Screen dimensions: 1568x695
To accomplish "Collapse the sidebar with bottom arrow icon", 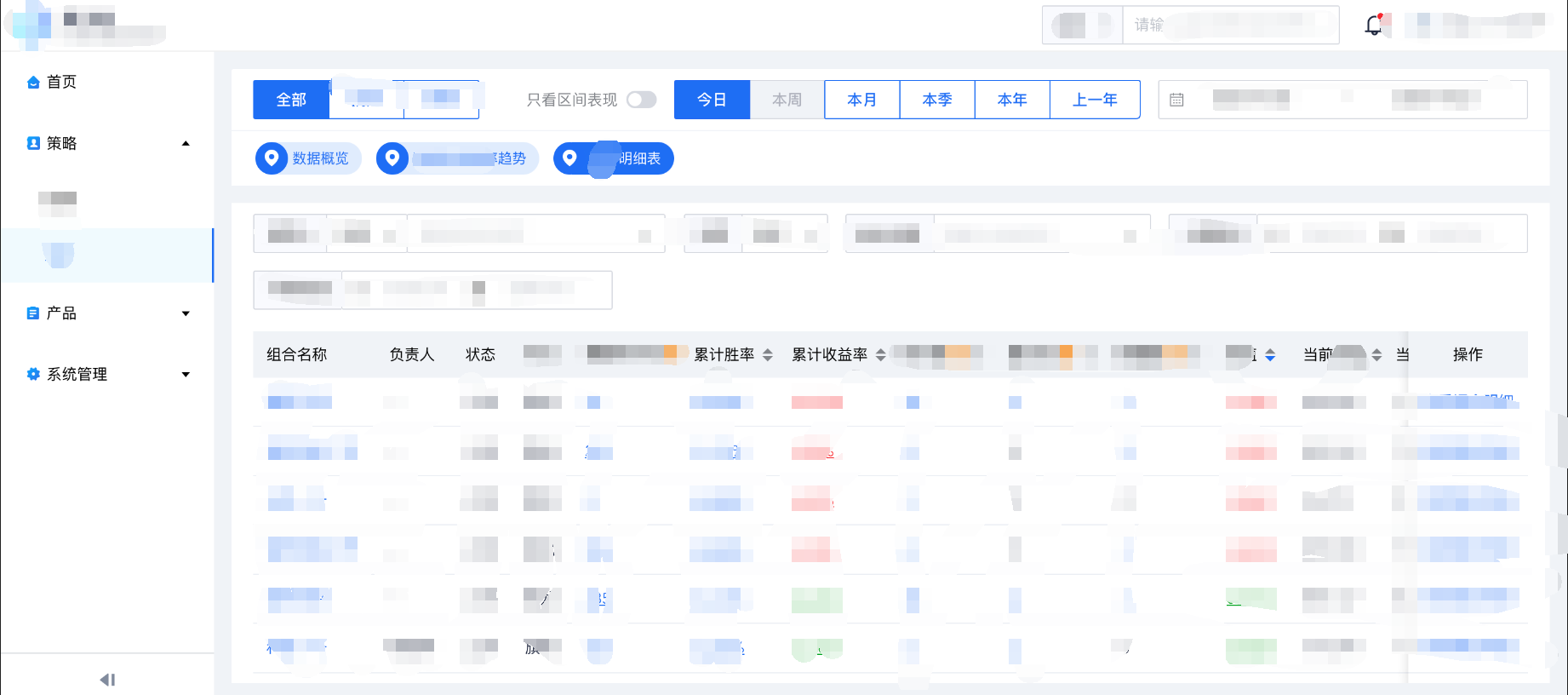I will pyautogui.click(x=107, y=680).
